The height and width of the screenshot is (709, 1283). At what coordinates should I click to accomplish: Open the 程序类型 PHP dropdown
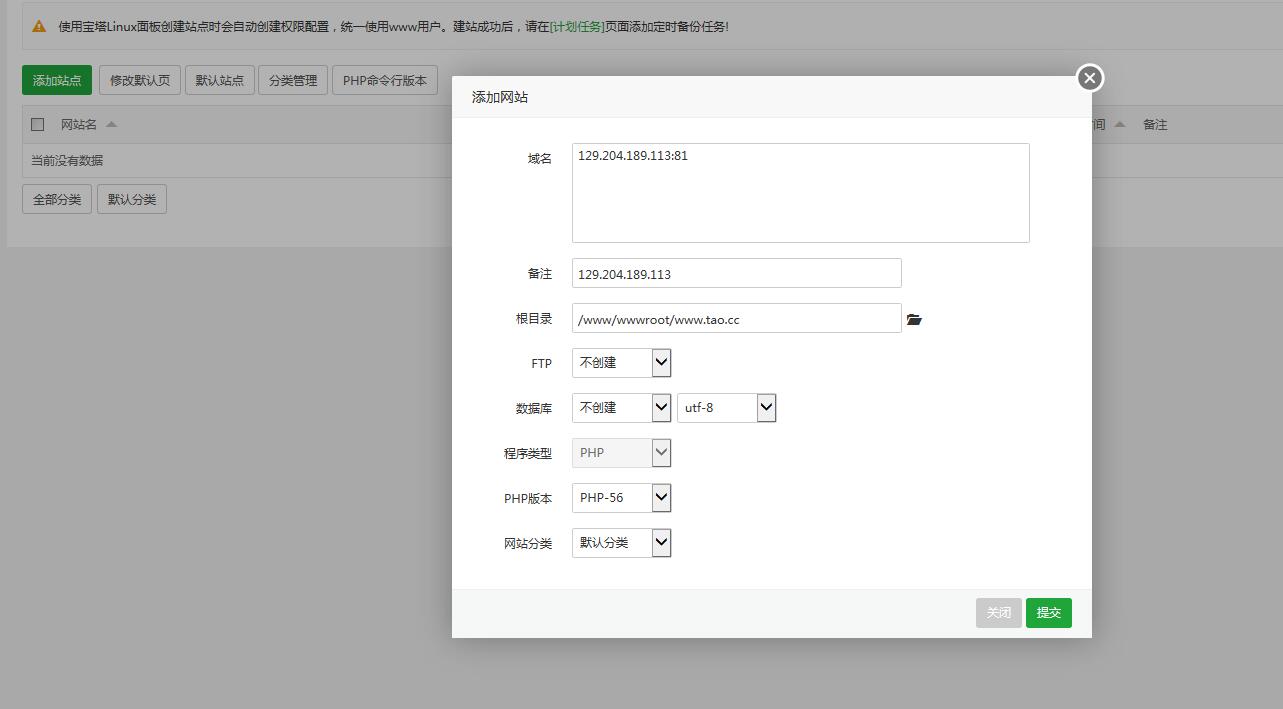(x=621, y=453)
